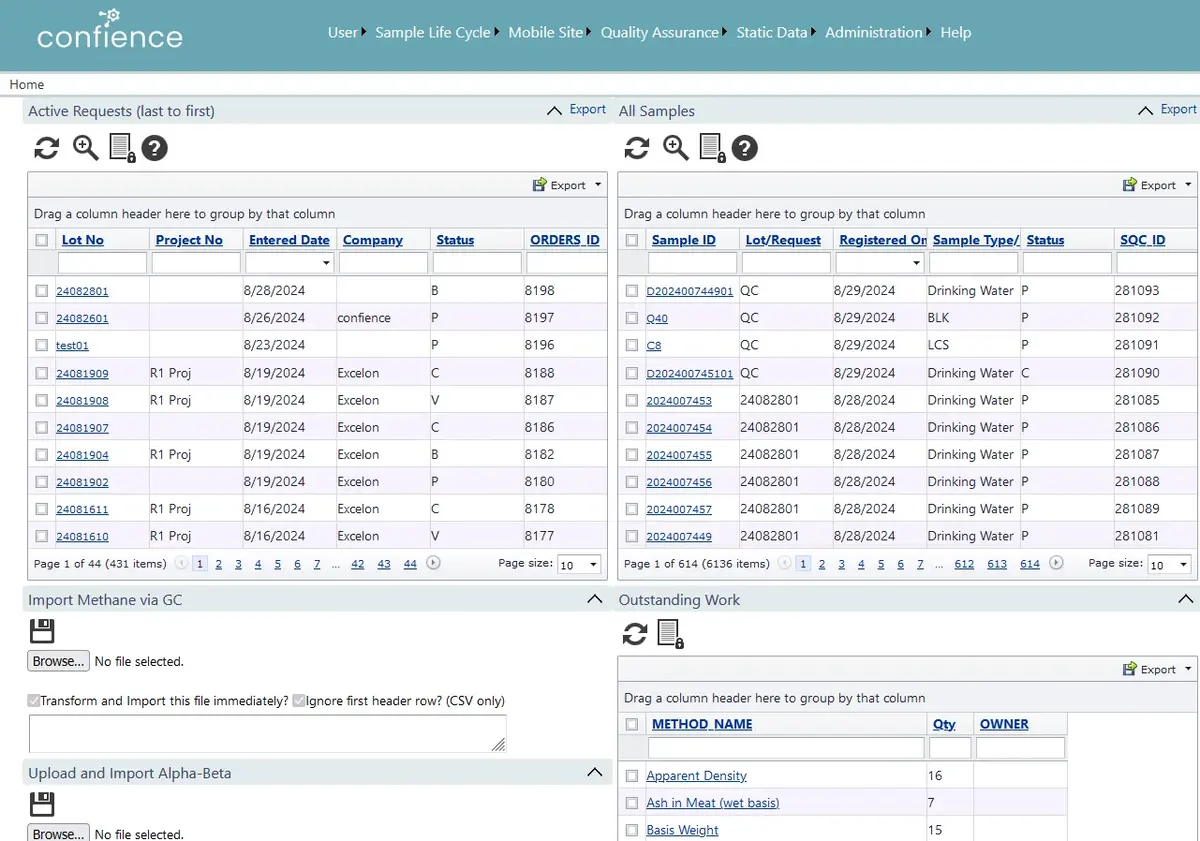Collapse the Import Methane via GC panel
The width and height of the screenshot is (1200, 841).
(x=594, y=599)
